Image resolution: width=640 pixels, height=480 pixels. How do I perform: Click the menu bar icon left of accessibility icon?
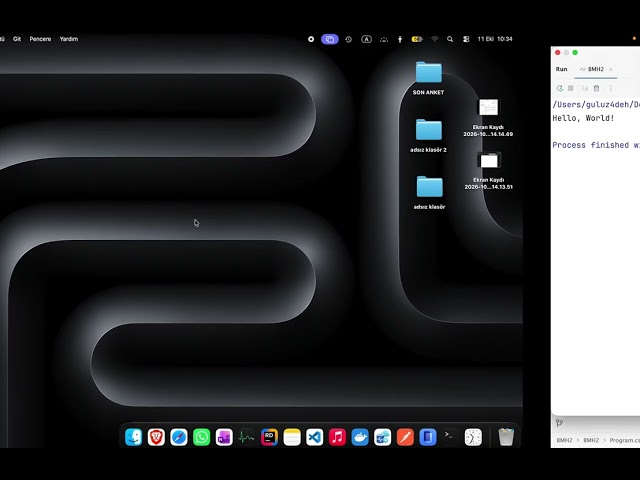pos(384,39)
